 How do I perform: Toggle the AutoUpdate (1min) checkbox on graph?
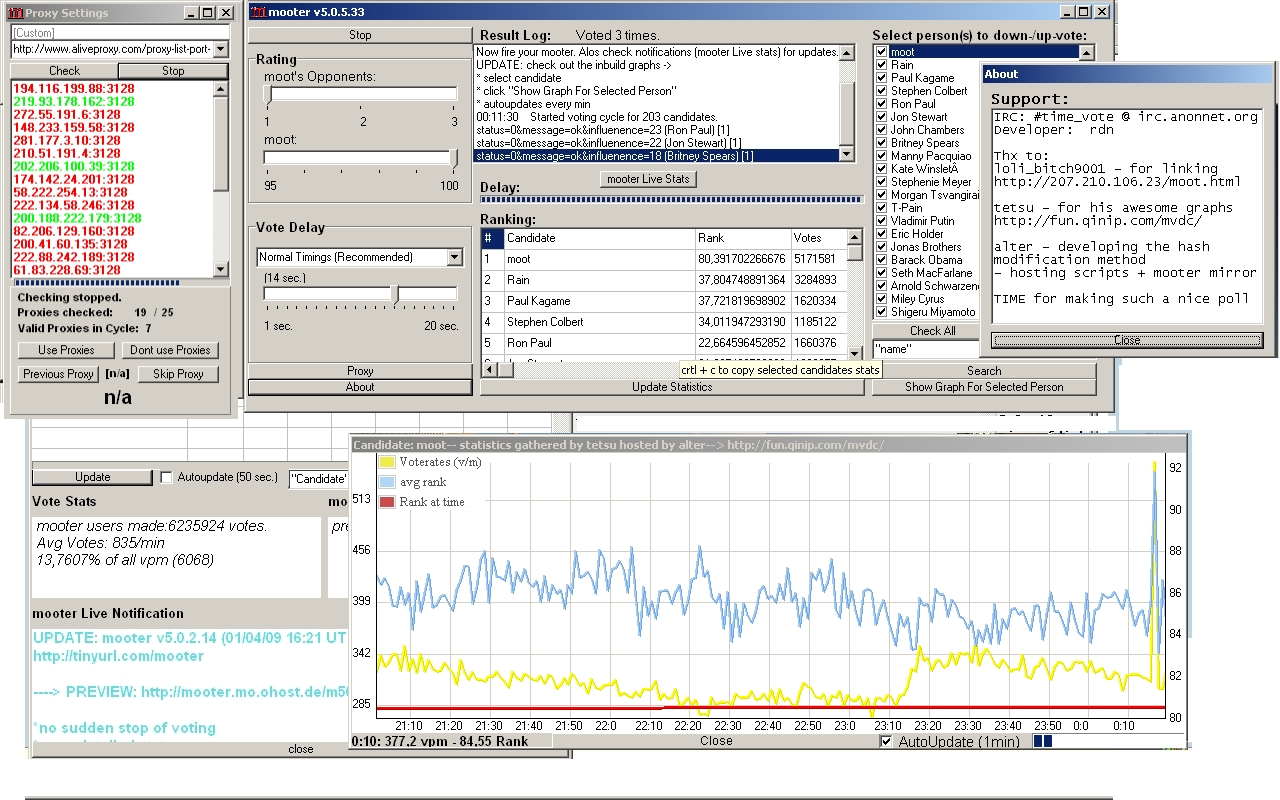click(886, 742)
